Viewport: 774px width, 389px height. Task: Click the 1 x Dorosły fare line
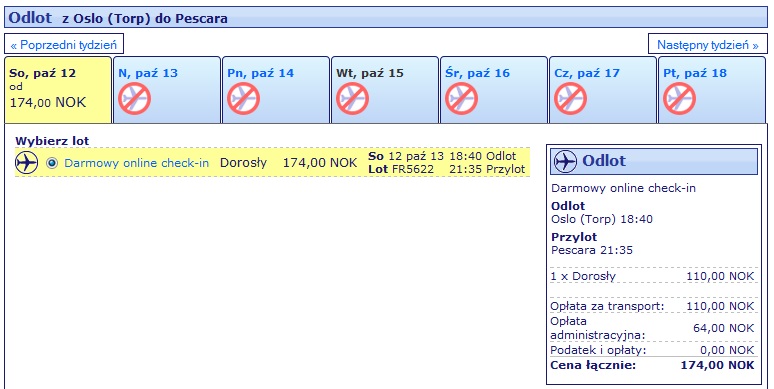tap(653, 276)
